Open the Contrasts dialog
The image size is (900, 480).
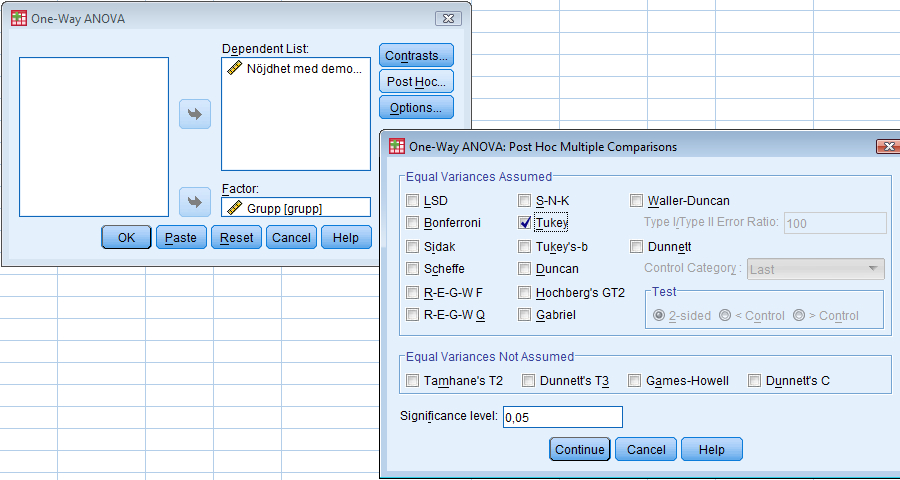point(416,56)
